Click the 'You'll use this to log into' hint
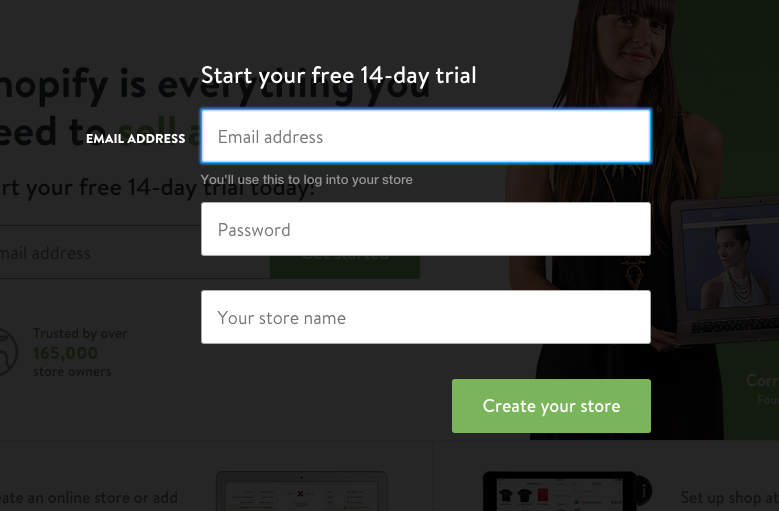The width and height of the screenshot is (779, 511). pyautogui.click(x=307, y=180)
